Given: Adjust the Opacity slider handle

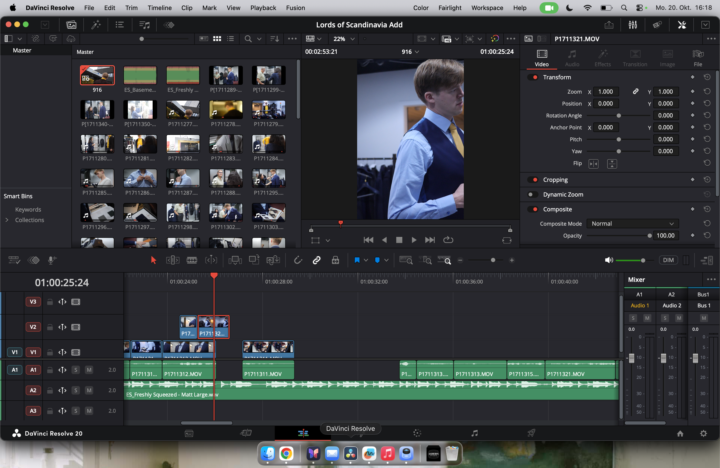Looking at the screenshot, I should coord(649,236).
